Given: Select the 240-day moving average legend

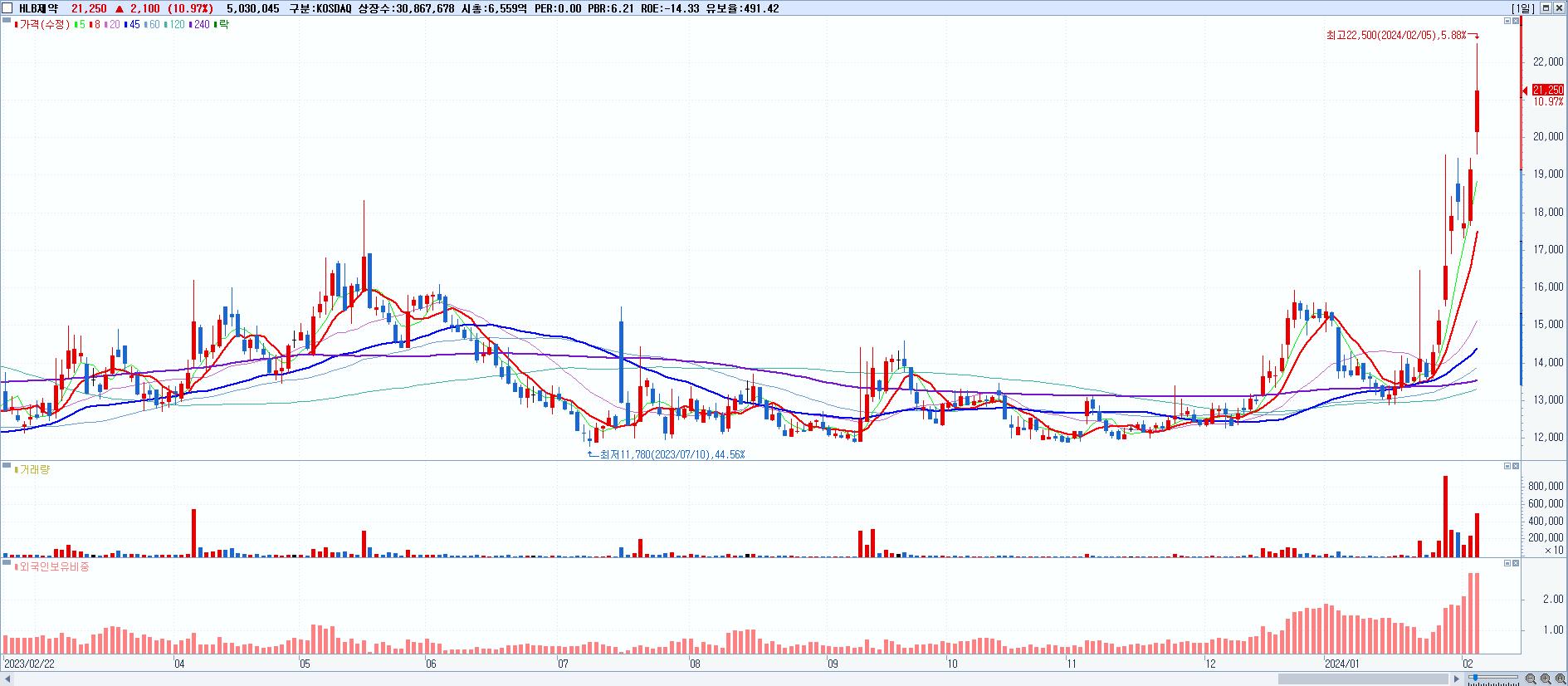Looking at the screenshot, I should point(200,25).
